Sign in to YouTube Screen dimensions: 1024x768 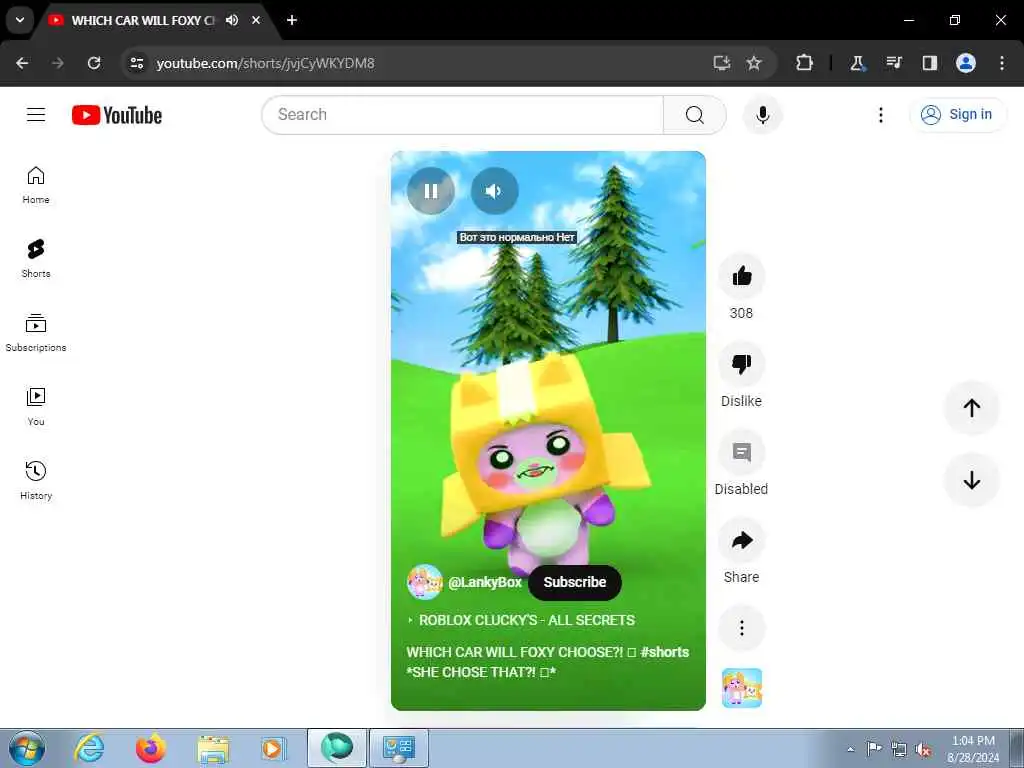click(957, 115)
